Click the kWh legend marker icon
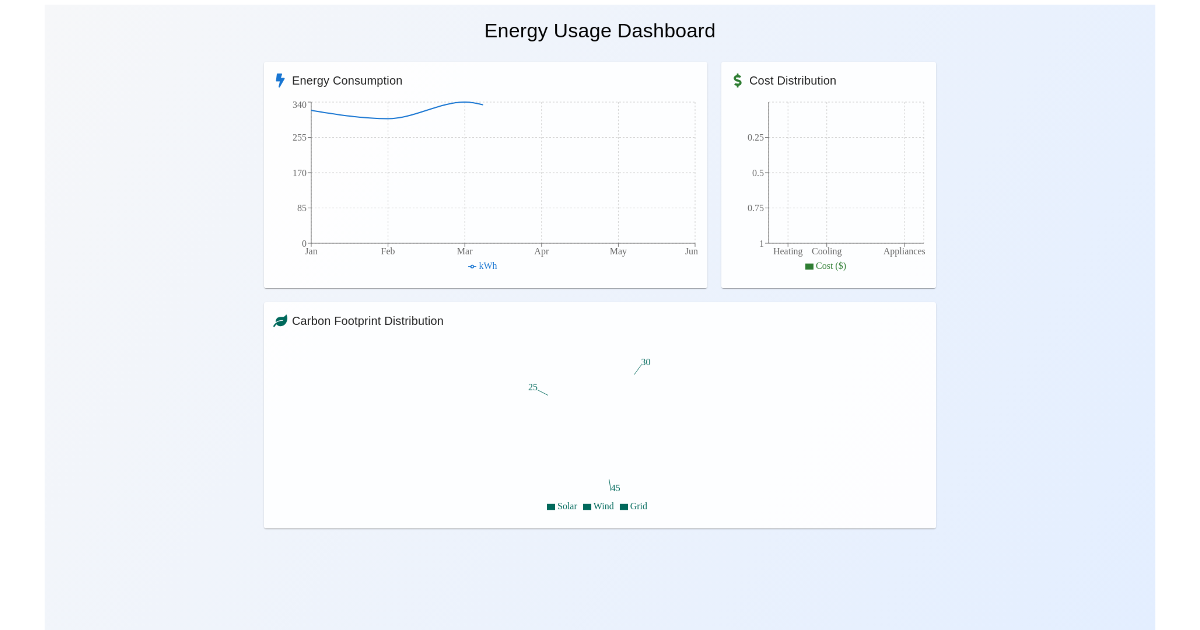The height and width of the screenshot is (630, 1200). tap(472, 266)
